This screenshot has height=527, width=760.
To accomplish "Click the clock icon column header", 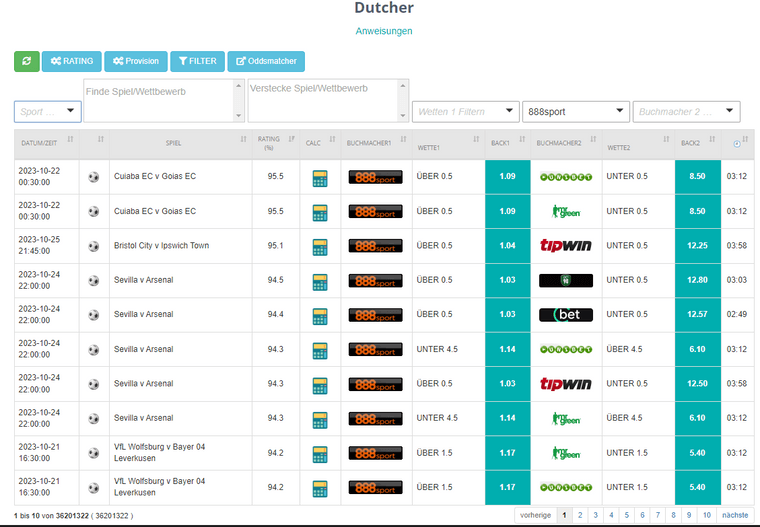I will [x=736, y=144].
